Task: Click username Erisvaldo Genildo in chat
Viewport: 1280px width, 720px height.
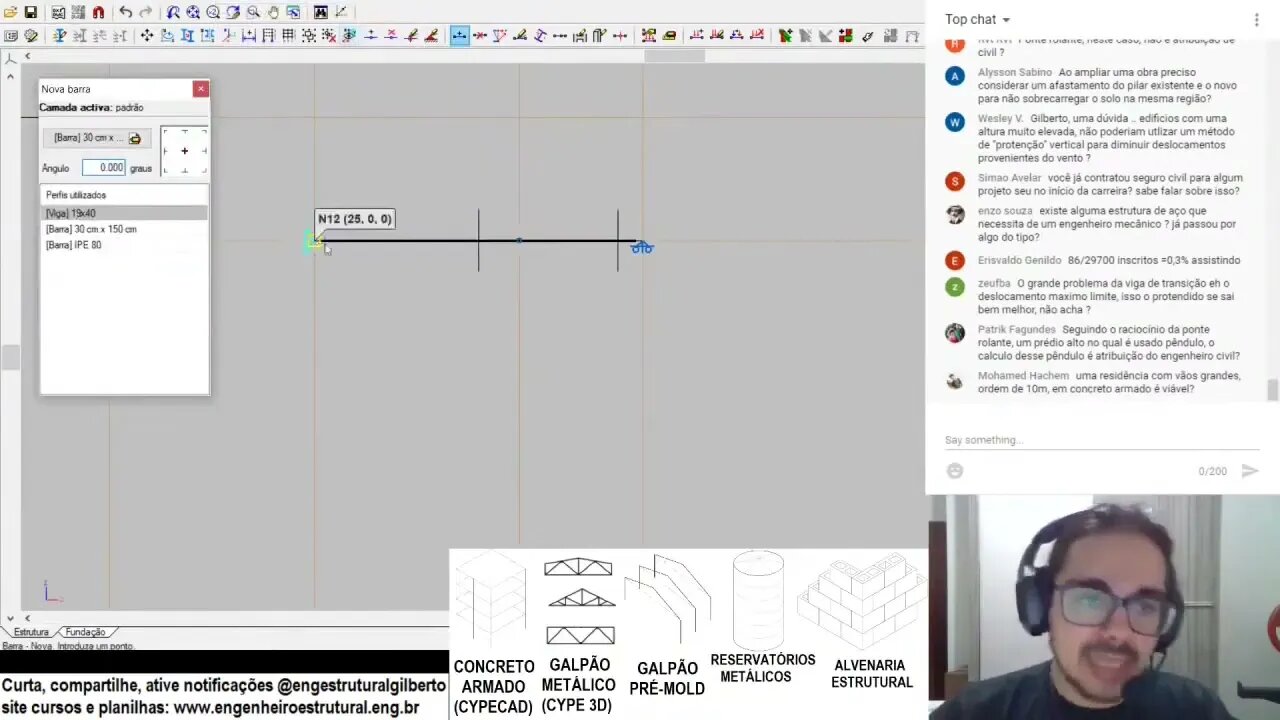Action: pyautogui.click(x=1020, y=260)
